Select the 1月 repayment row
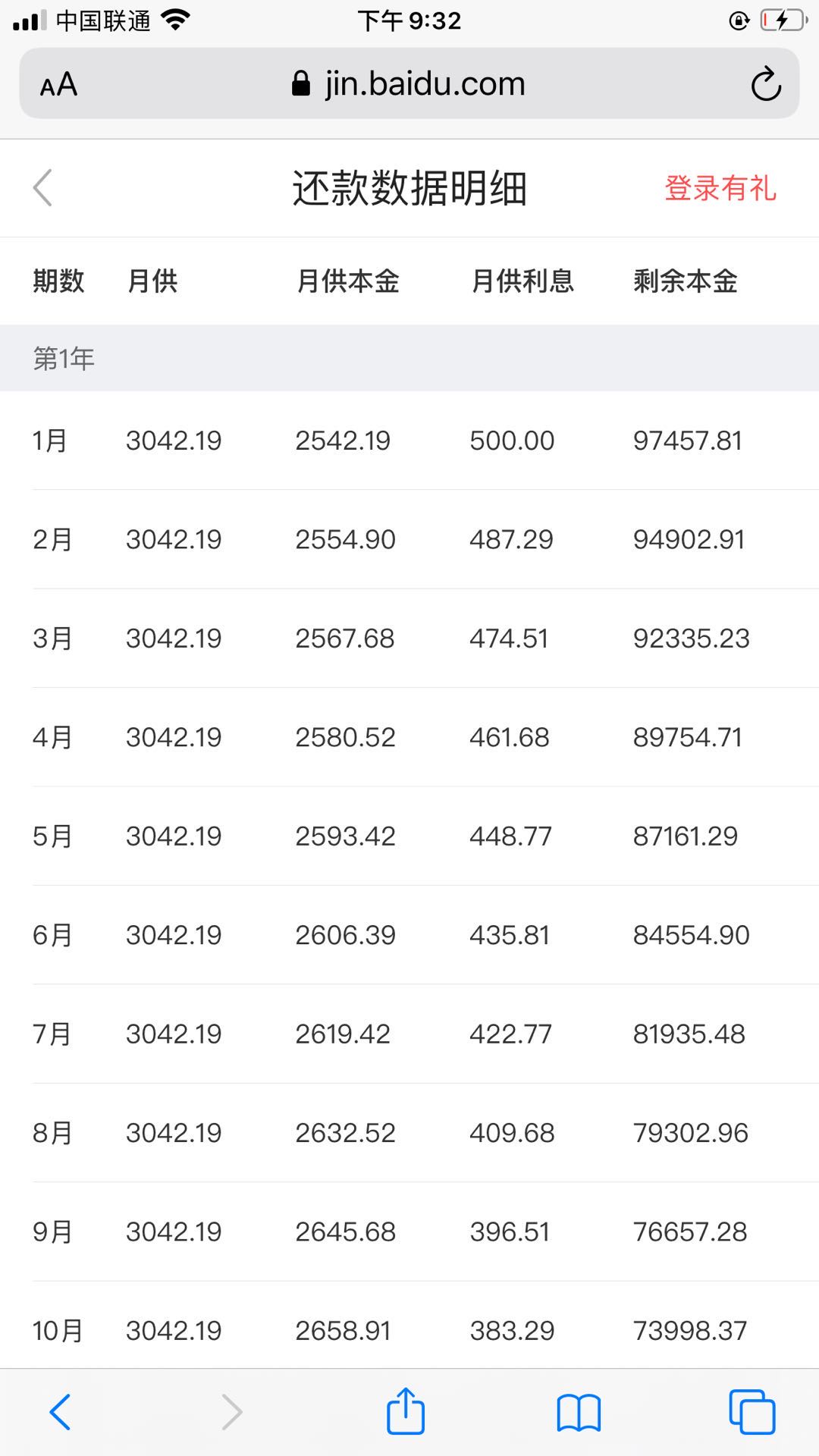The width and height of the screenshot is (819, 1456). tap(409, 441)
